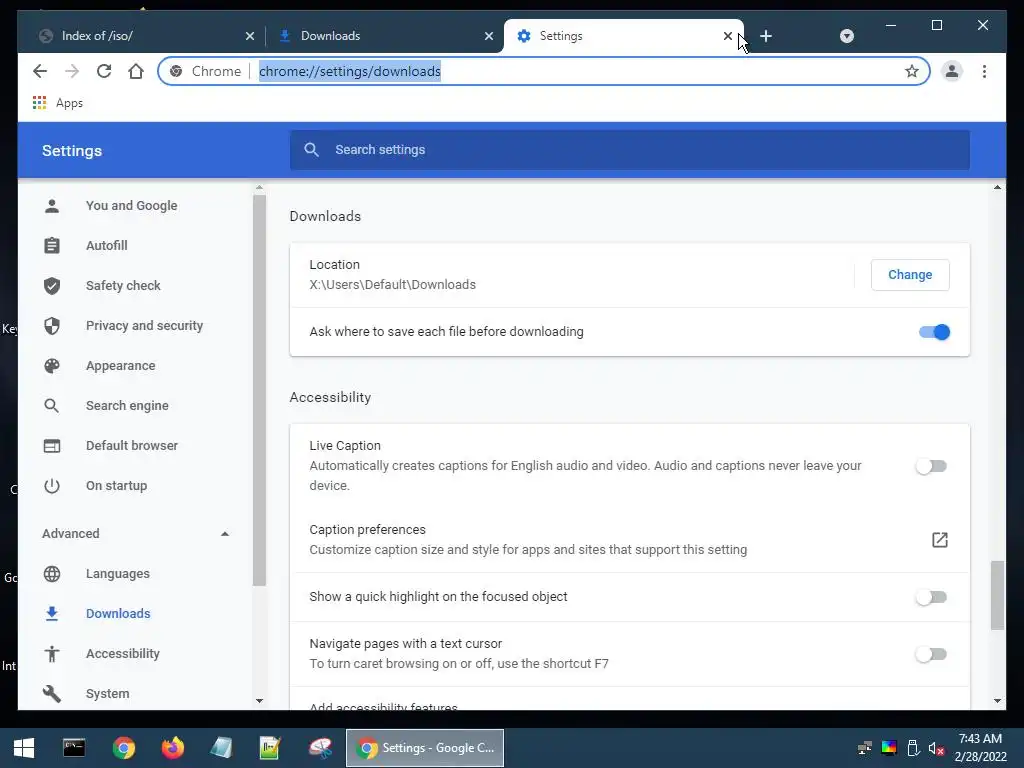Click main page scroll down arrow

coord(997,701)
